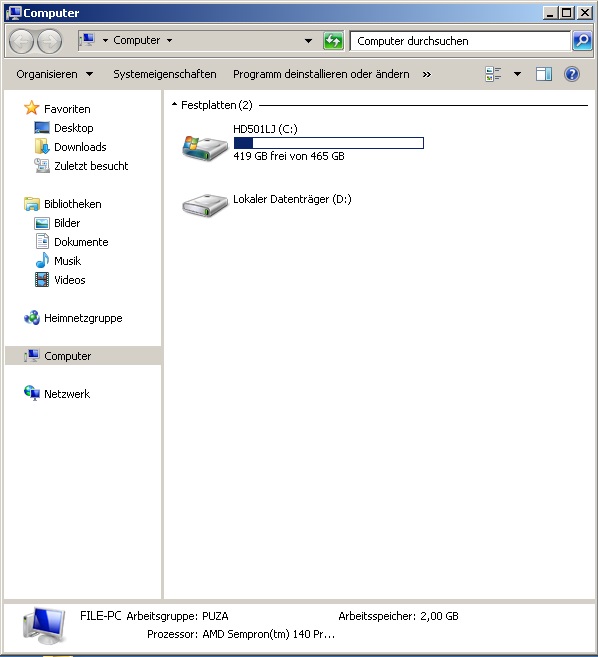
Task: Open the Dokumente library
Action: (x=81, y=242)
